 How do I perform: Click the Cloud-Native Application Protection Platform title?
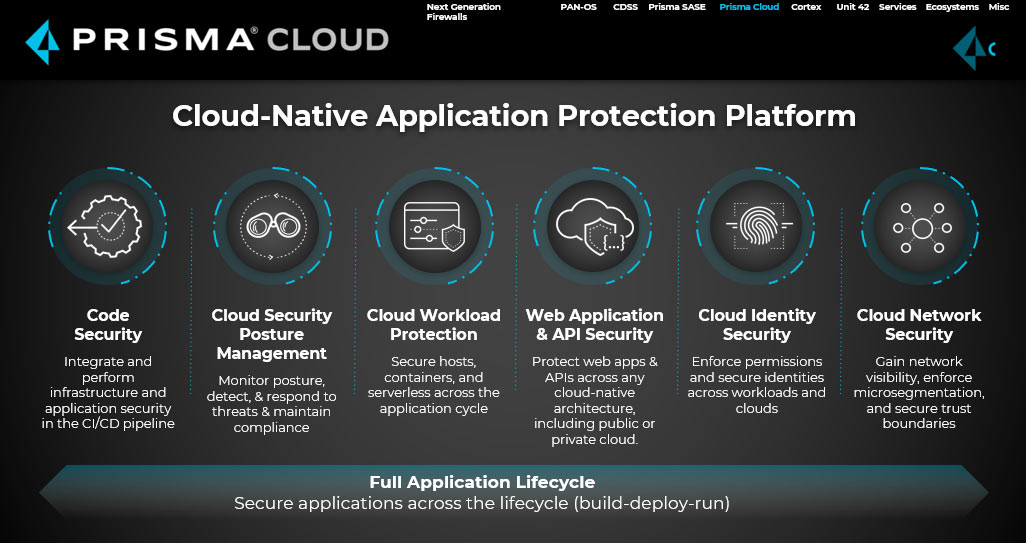[x=514, y=116]
